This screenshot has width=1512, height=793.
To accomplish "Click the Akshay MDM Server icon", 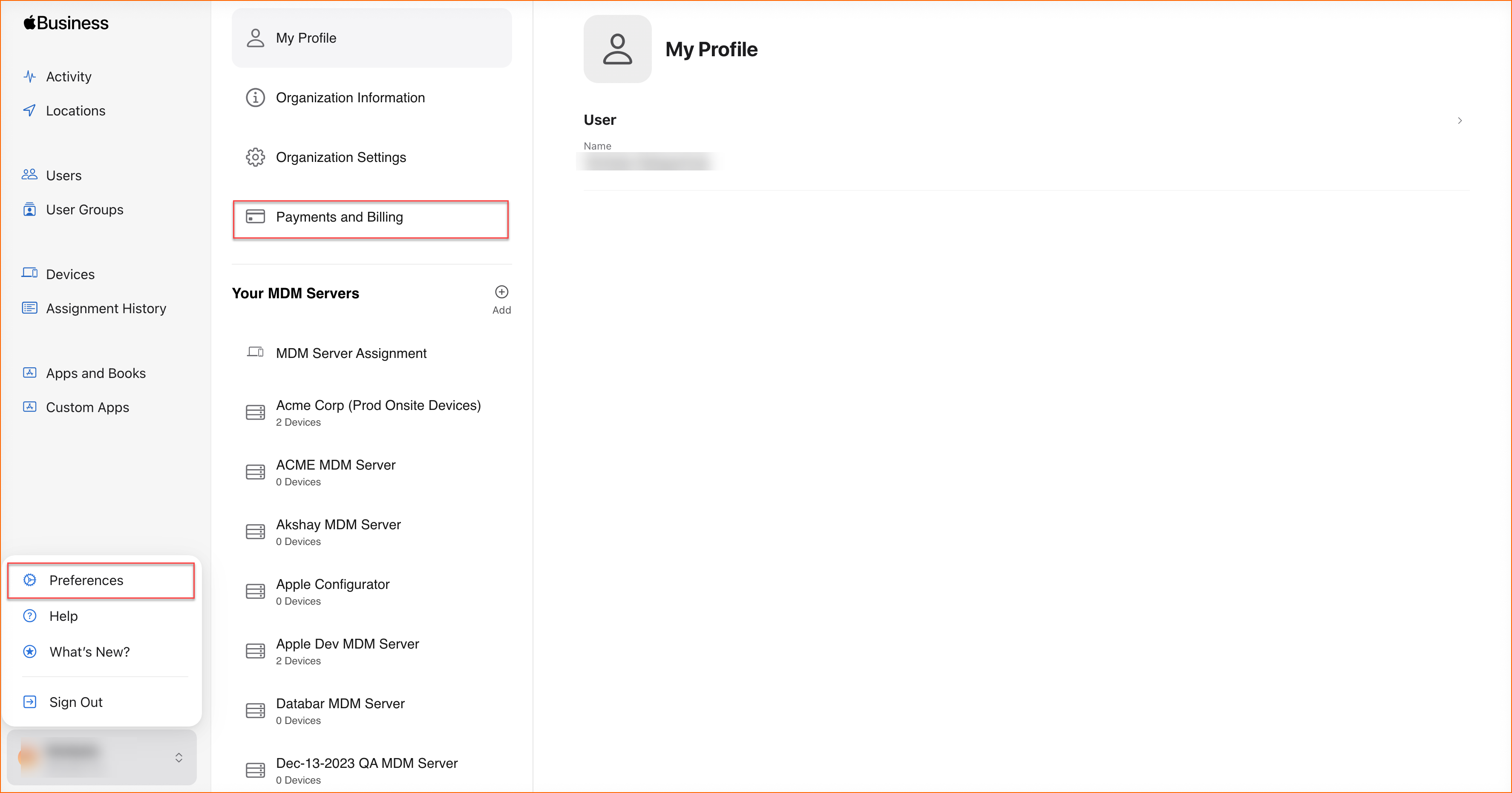I will point(255,532).
